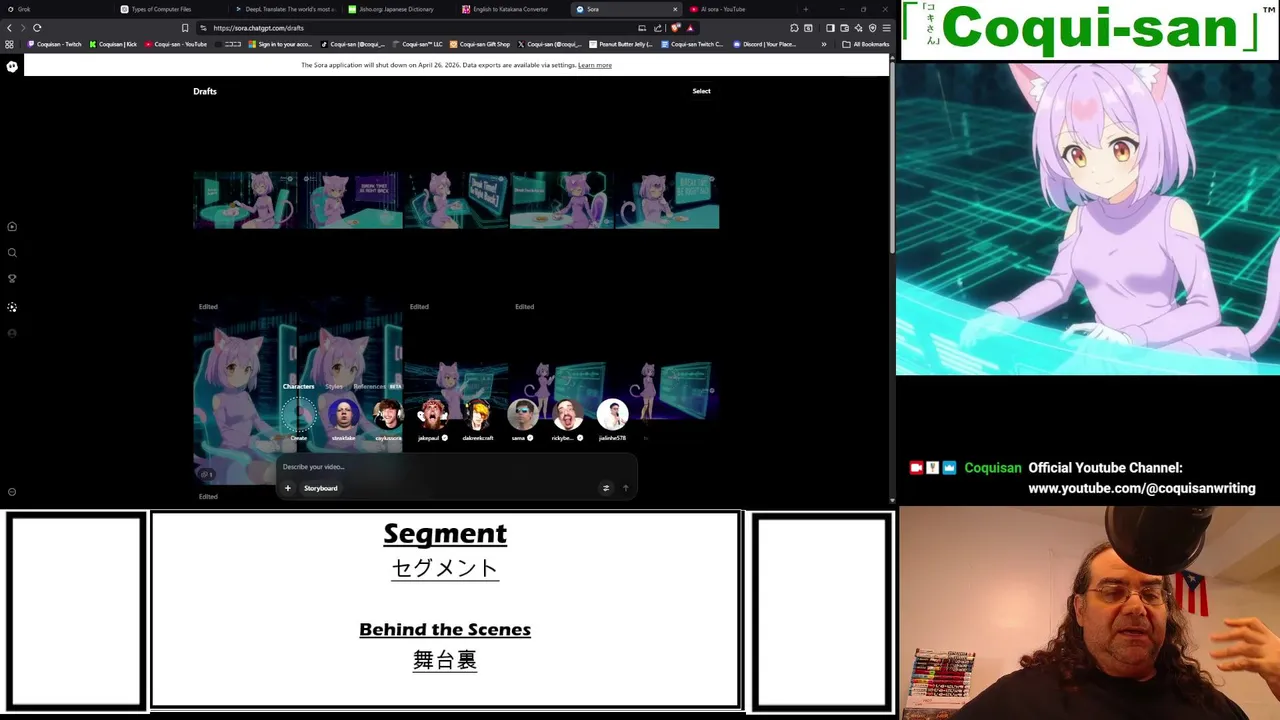Click the sora.chatgpt.com/drafts address bar
Viewport: 1280px width, 720px height.
point(420,28)
